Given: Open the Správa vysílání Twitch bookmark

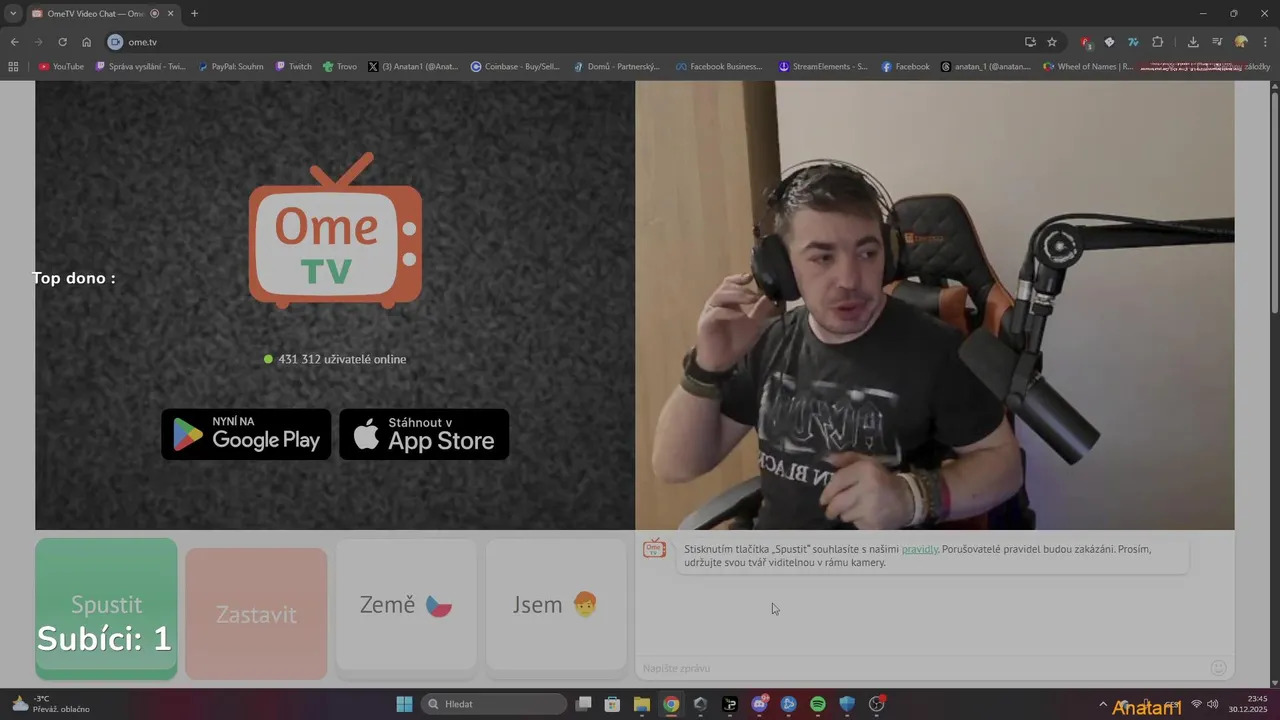Looking at the screenshot, I should pos(140,67).
